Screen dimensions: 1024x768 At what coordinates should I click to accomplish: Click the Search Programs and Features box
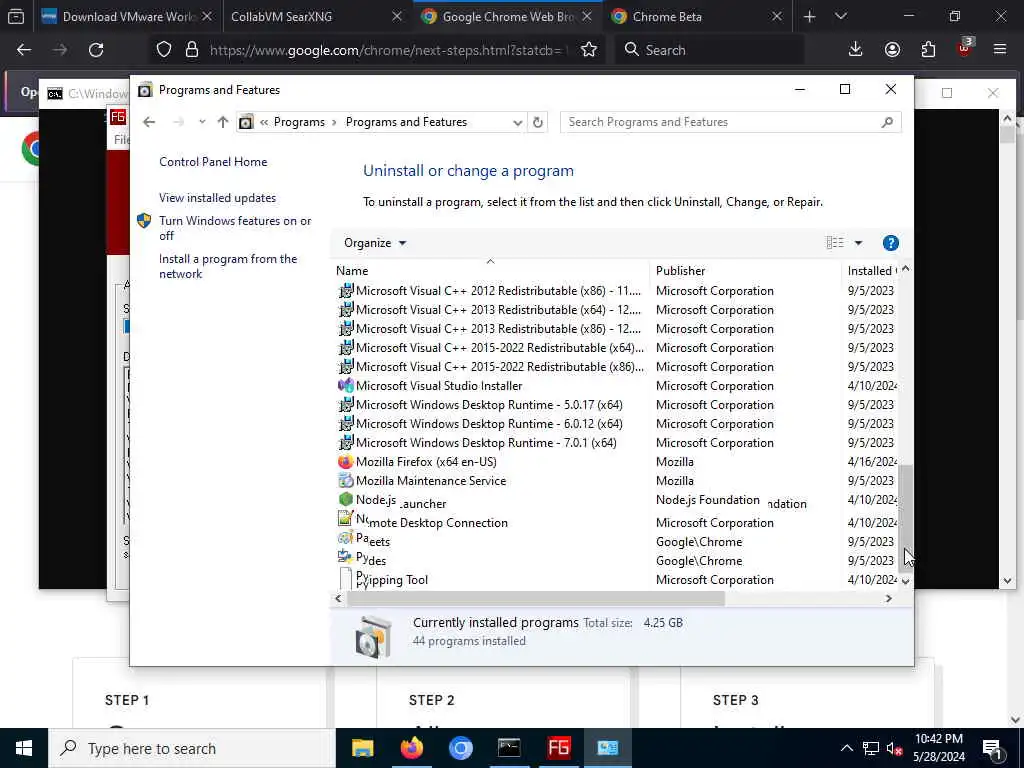pyautogui.click(x=731, y=122)
